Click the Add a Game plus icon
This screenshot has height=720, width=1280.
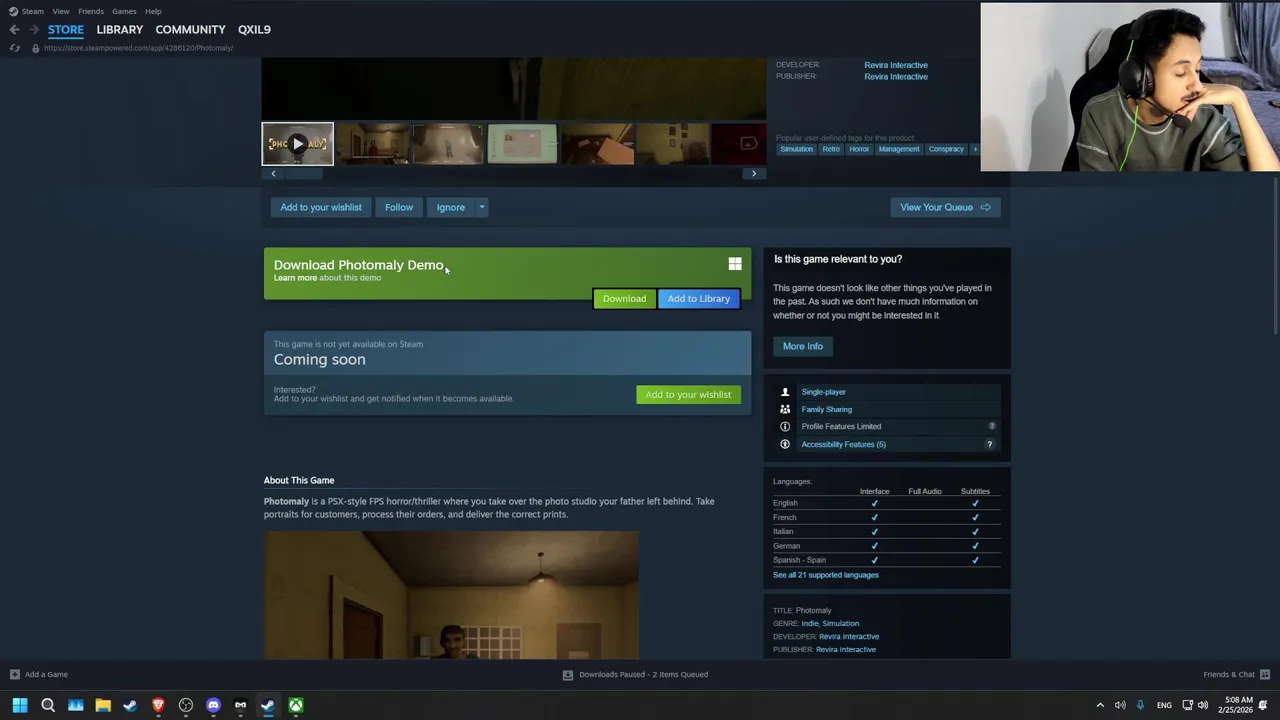tap(14, 674)
